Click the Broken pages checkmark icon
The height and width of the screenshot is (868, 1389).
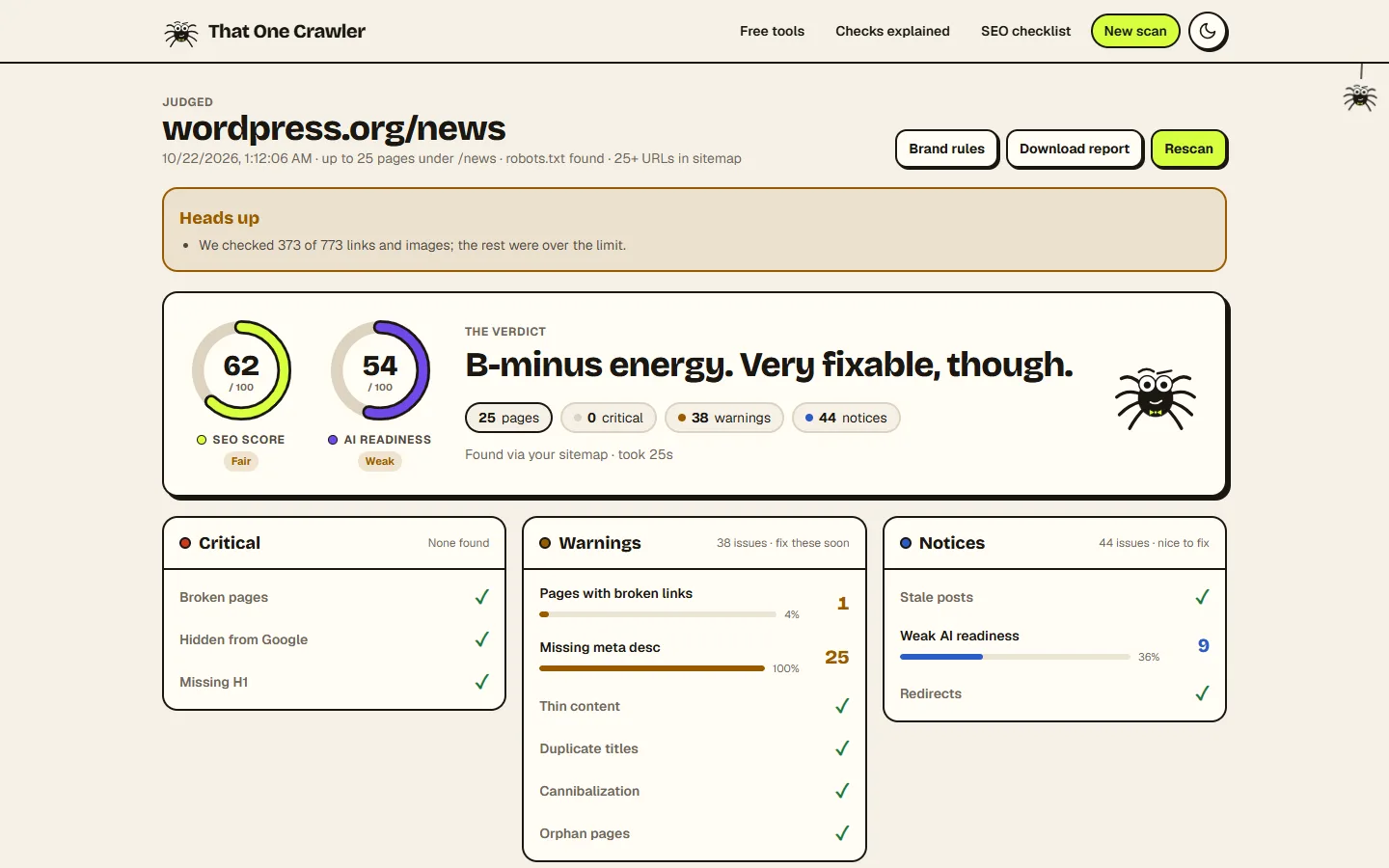[482, 597]
